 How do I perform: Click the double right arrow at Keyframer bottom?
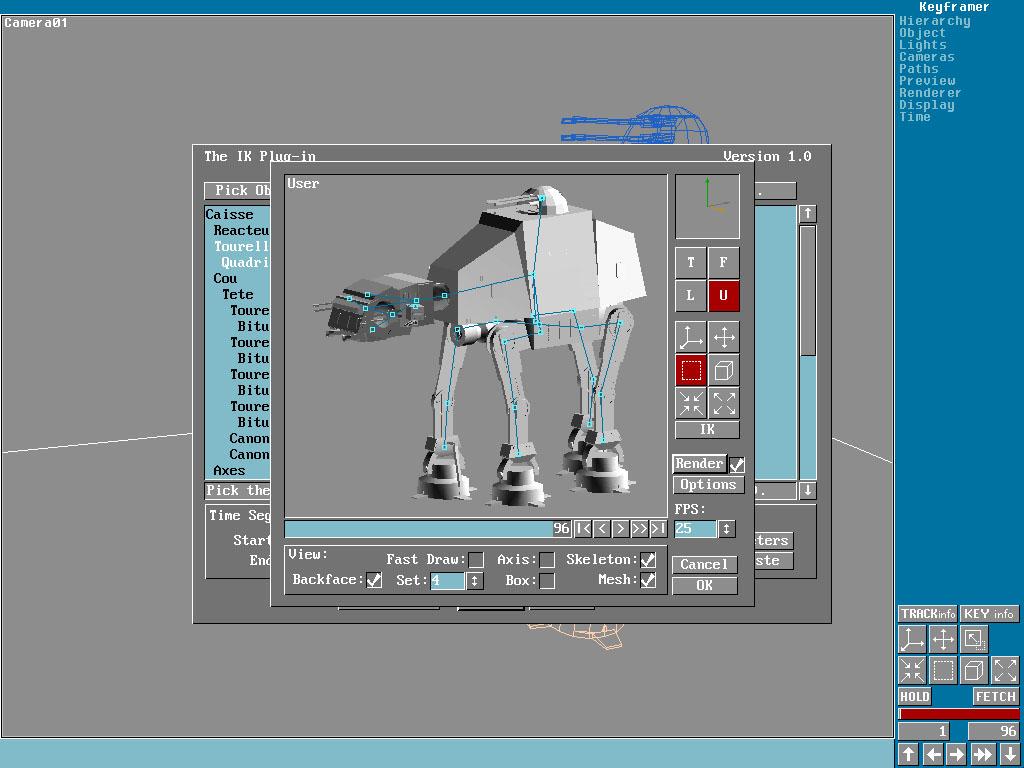coord(982,755)
